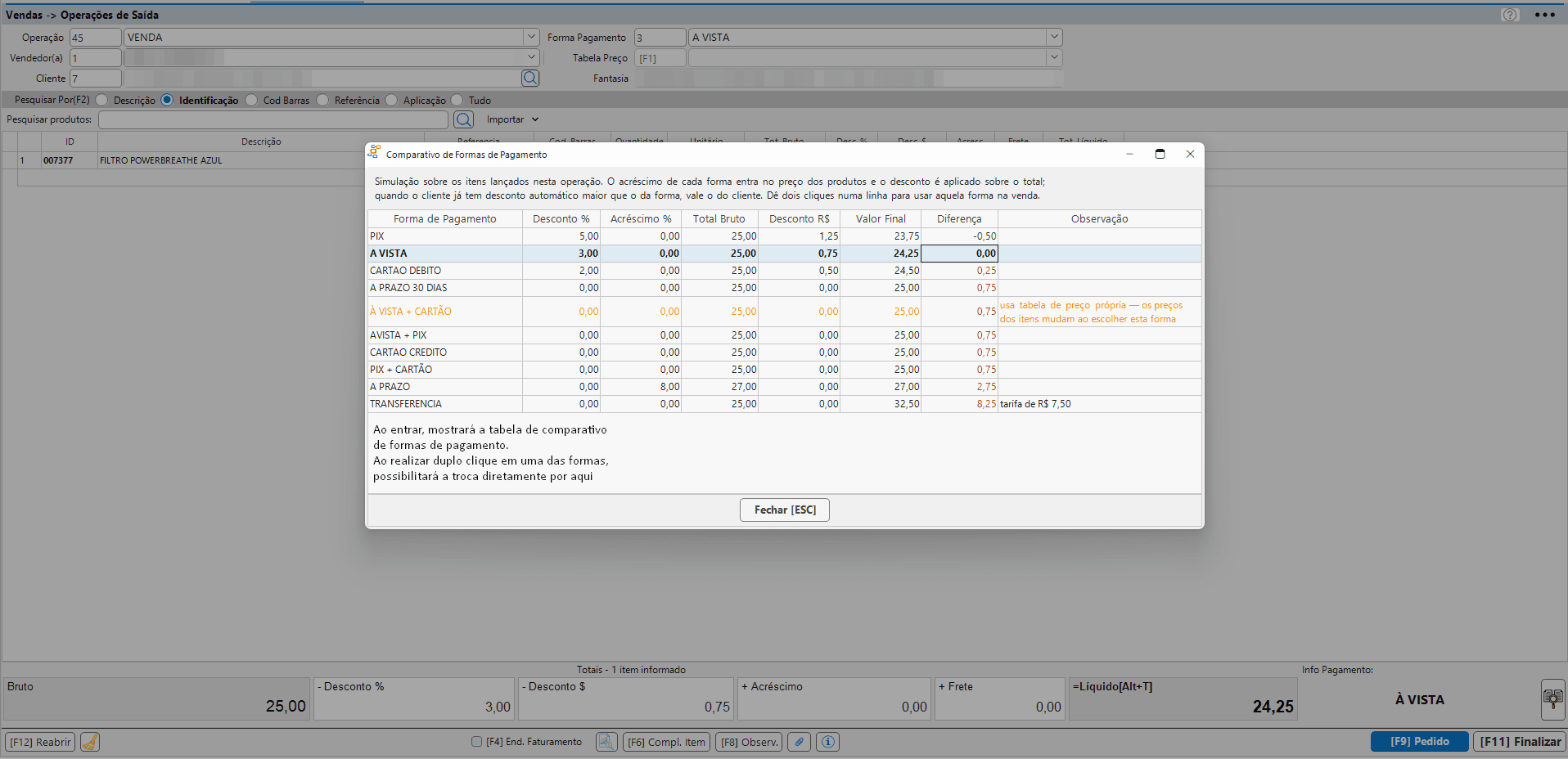
Task: Select the A PRAZO 30 DIAS row
Action: click(x=785, y=288)
